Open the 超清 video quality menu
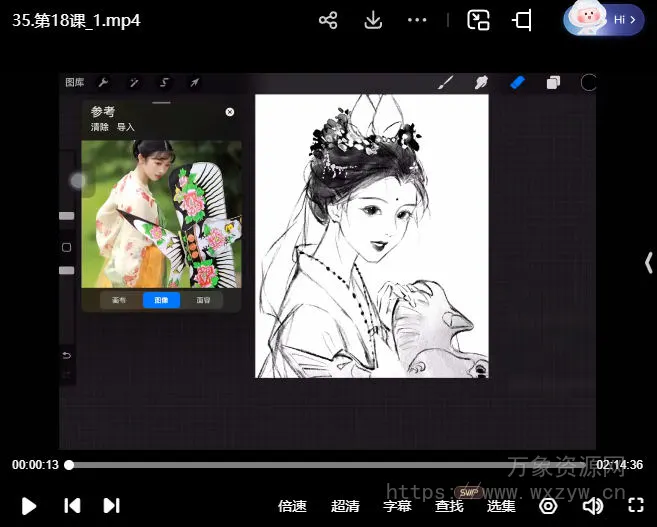The height and width of the screenshot is (527, 657). coord(345,506)
